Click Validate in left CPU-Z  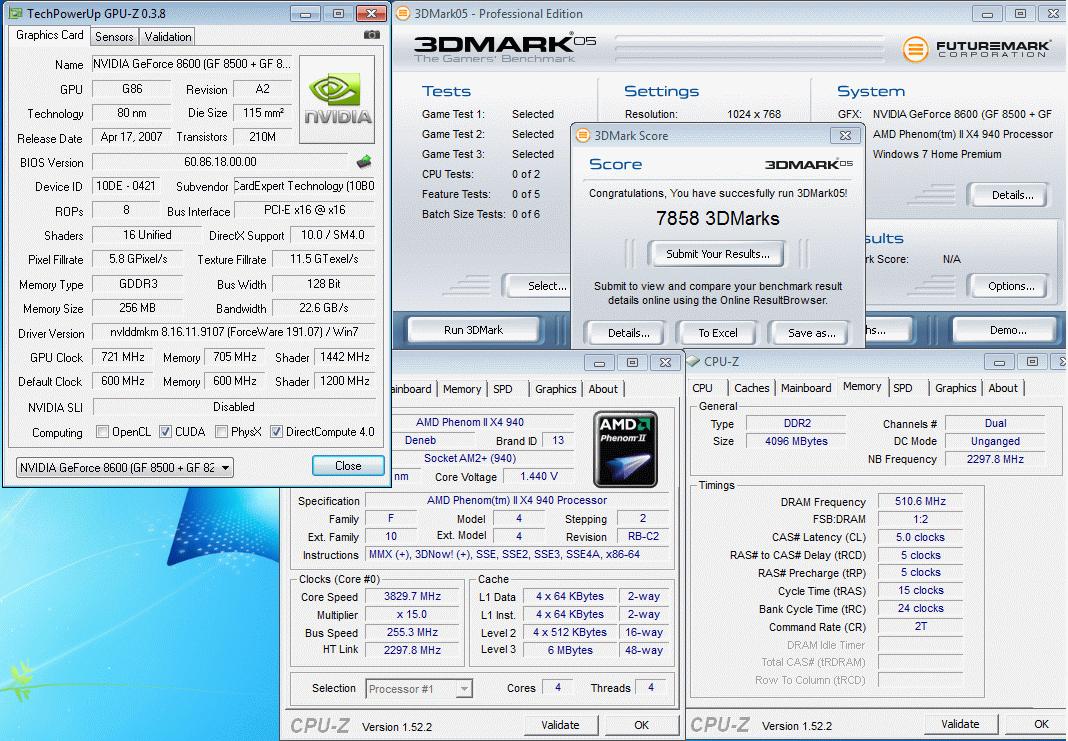coord(560,725)
